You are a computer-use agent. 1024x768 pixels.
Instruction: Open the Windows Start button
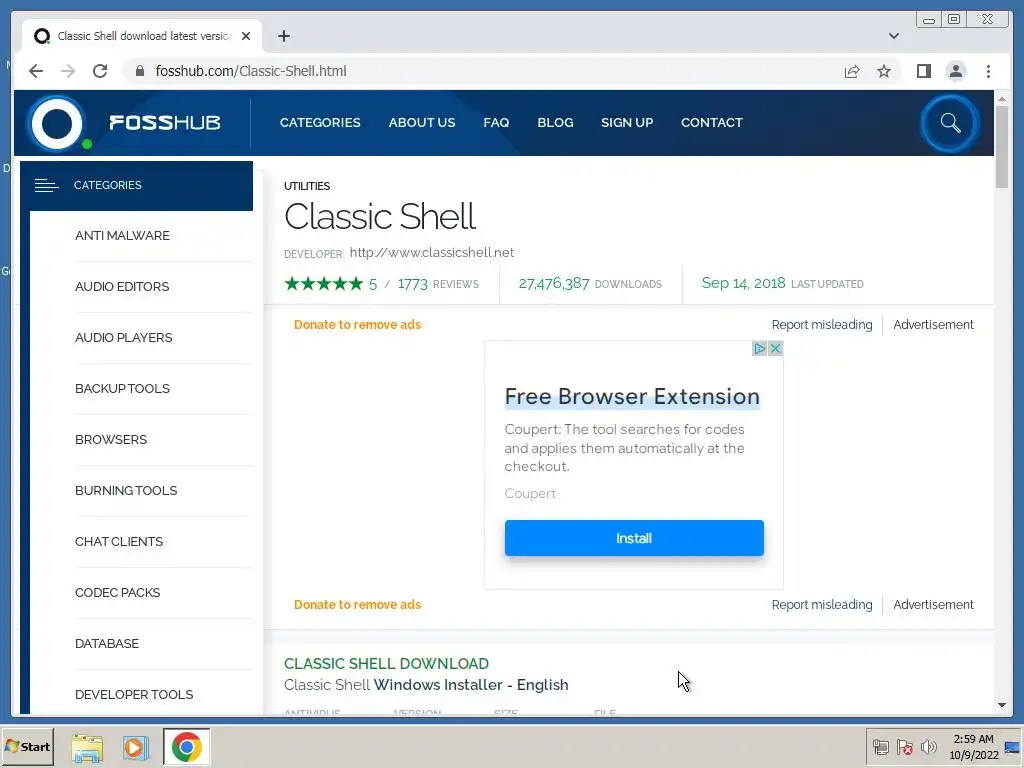point(27,747)
